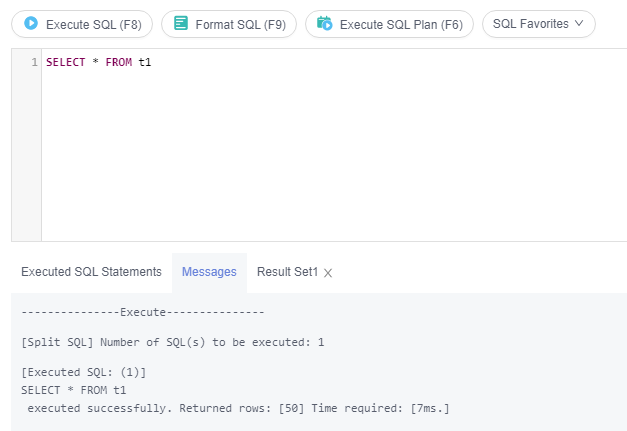Click the Execute SQL Plan calendar icon
Viewport: 627px width, 431px height.
pyautogui.click(x=325, y=23)
